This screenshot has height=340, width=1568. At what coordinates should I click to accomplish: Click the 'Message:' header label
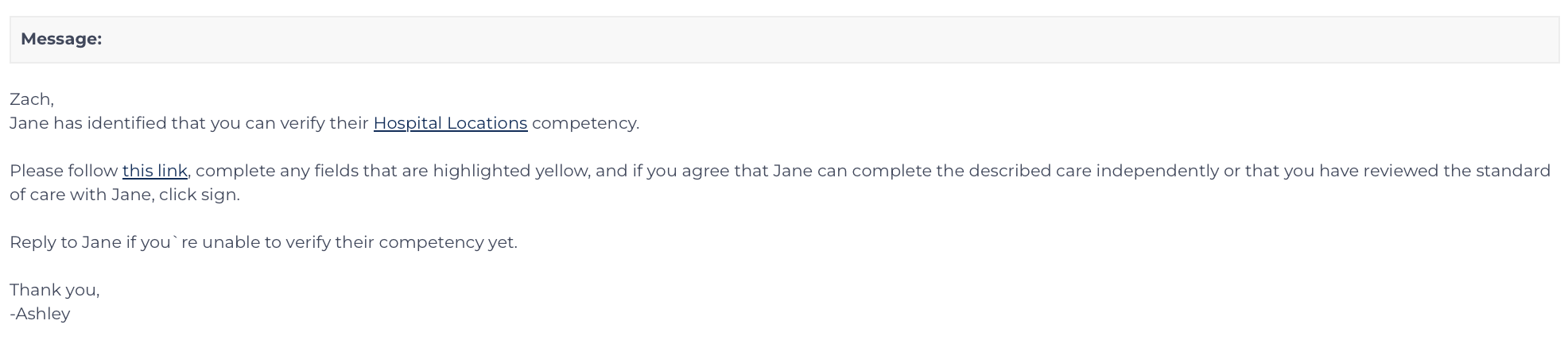click(x=61, y=39)
